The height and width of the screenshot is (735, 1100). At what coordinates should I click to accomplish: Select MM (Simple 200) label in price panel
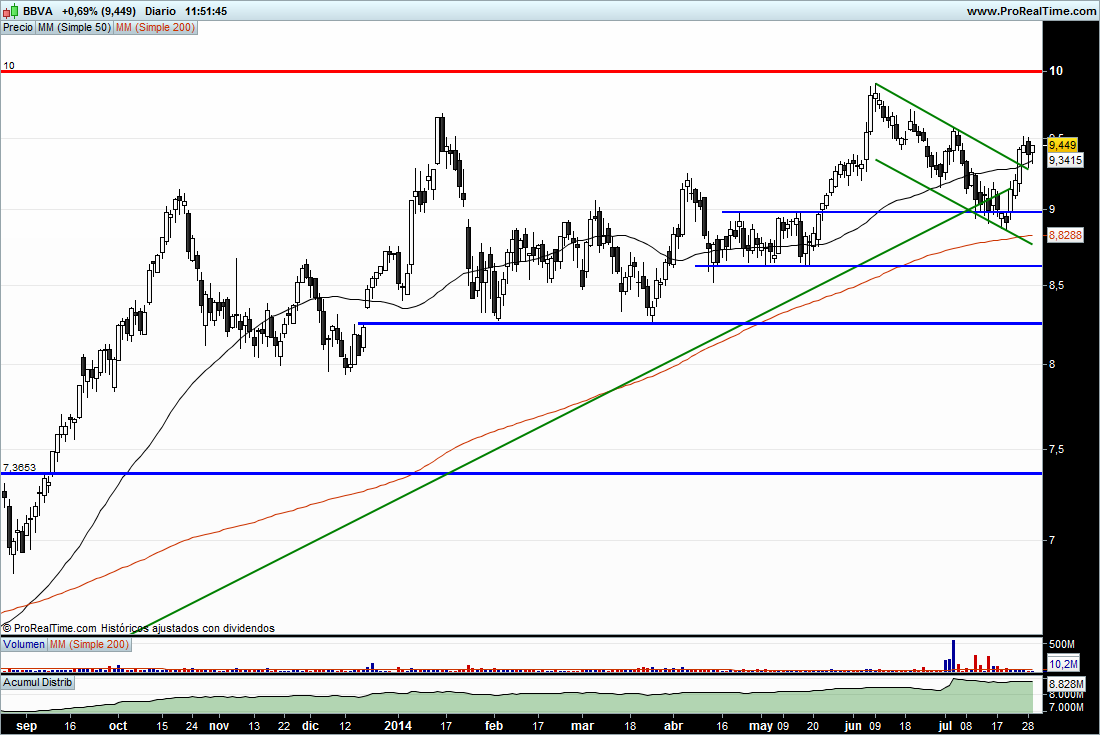(156, 27)
